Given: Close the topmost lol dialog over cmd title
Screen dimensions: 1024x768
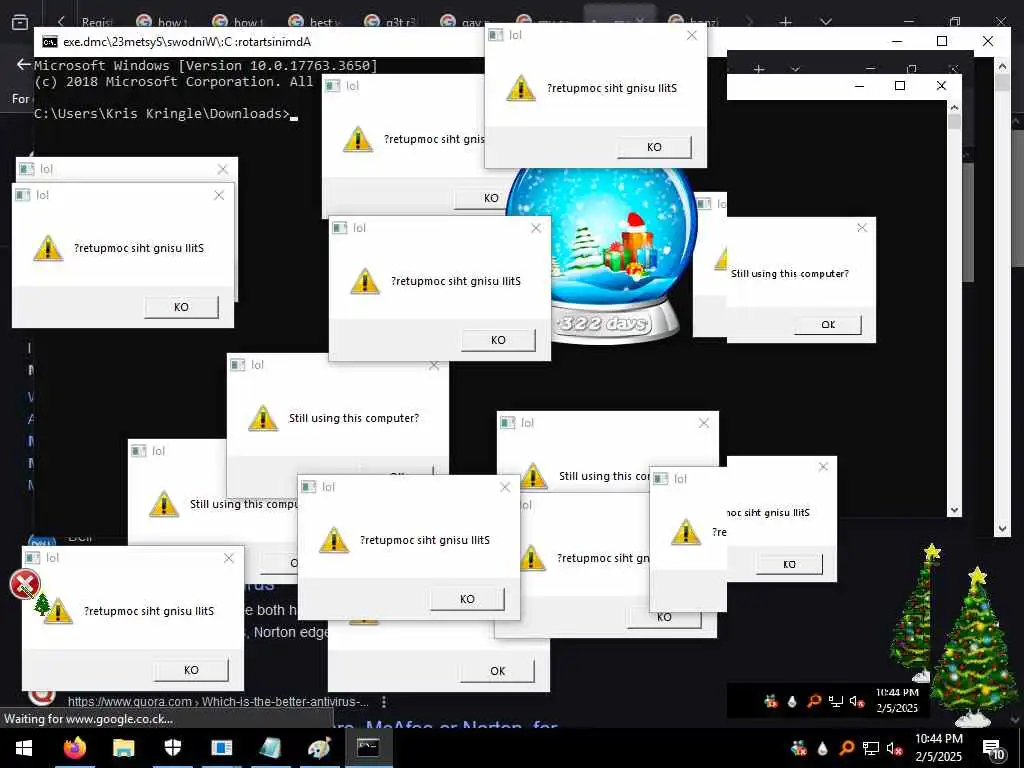Looking at the screenshot, I should pyautogui.click(x=692, y=35).
